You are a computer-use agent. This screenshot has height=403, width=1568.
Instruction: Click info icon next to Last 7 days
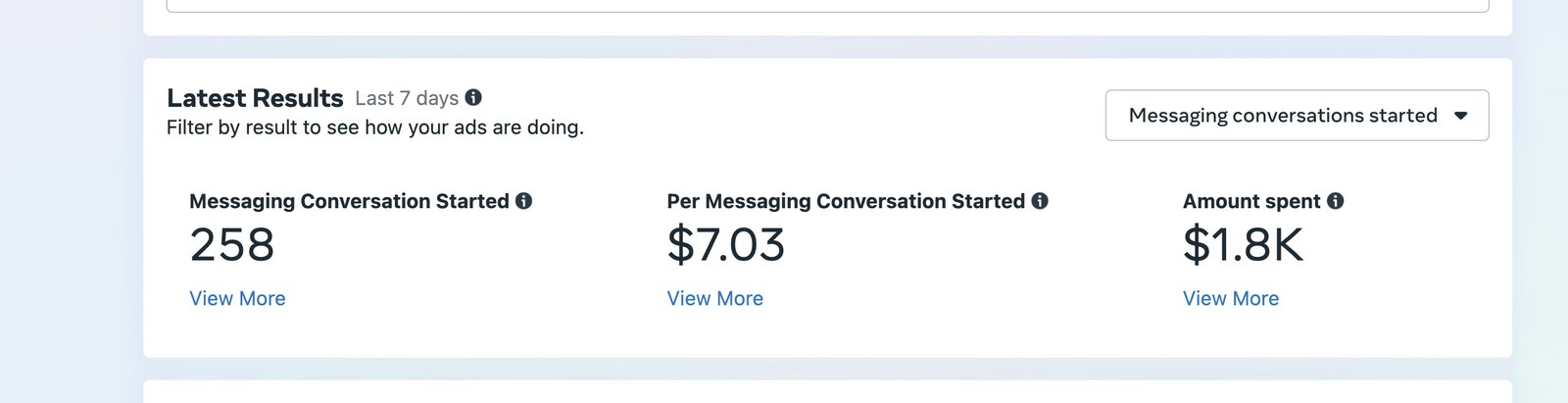(x=473, y=97)
